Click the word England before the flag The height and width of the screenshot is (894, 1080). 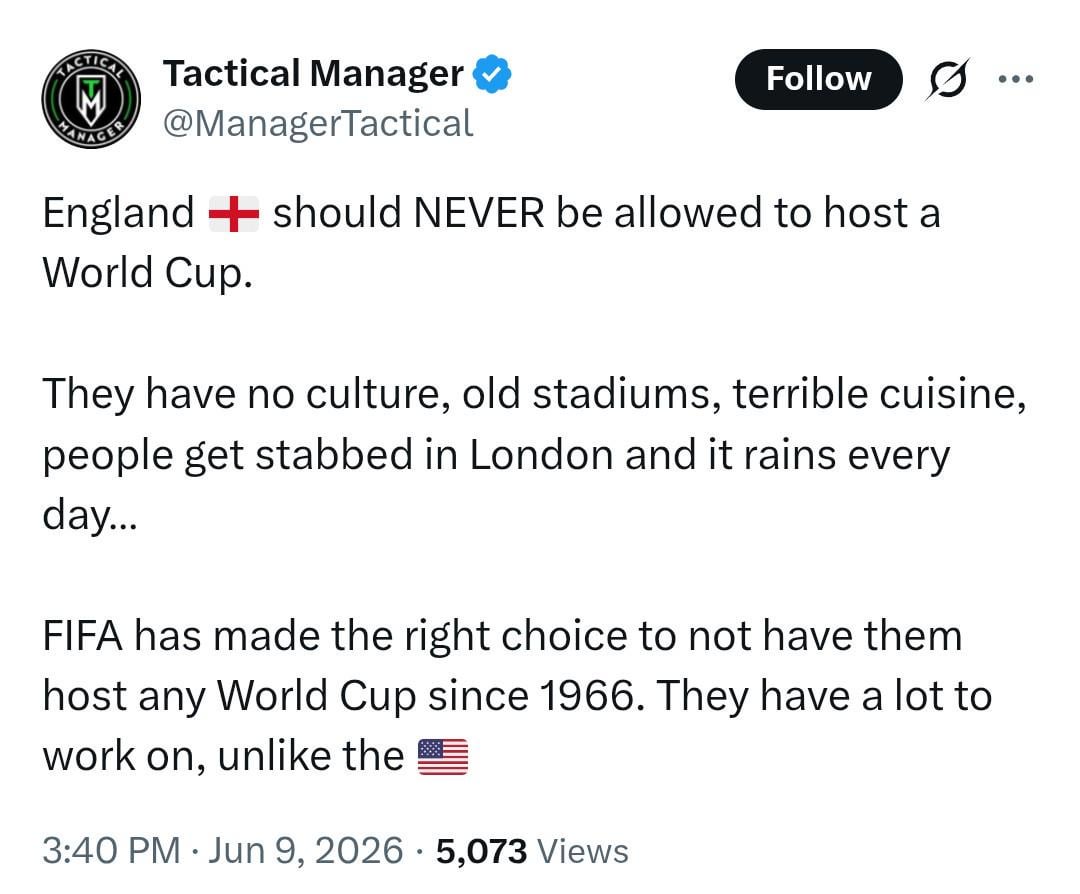click(x=118, y=214)
